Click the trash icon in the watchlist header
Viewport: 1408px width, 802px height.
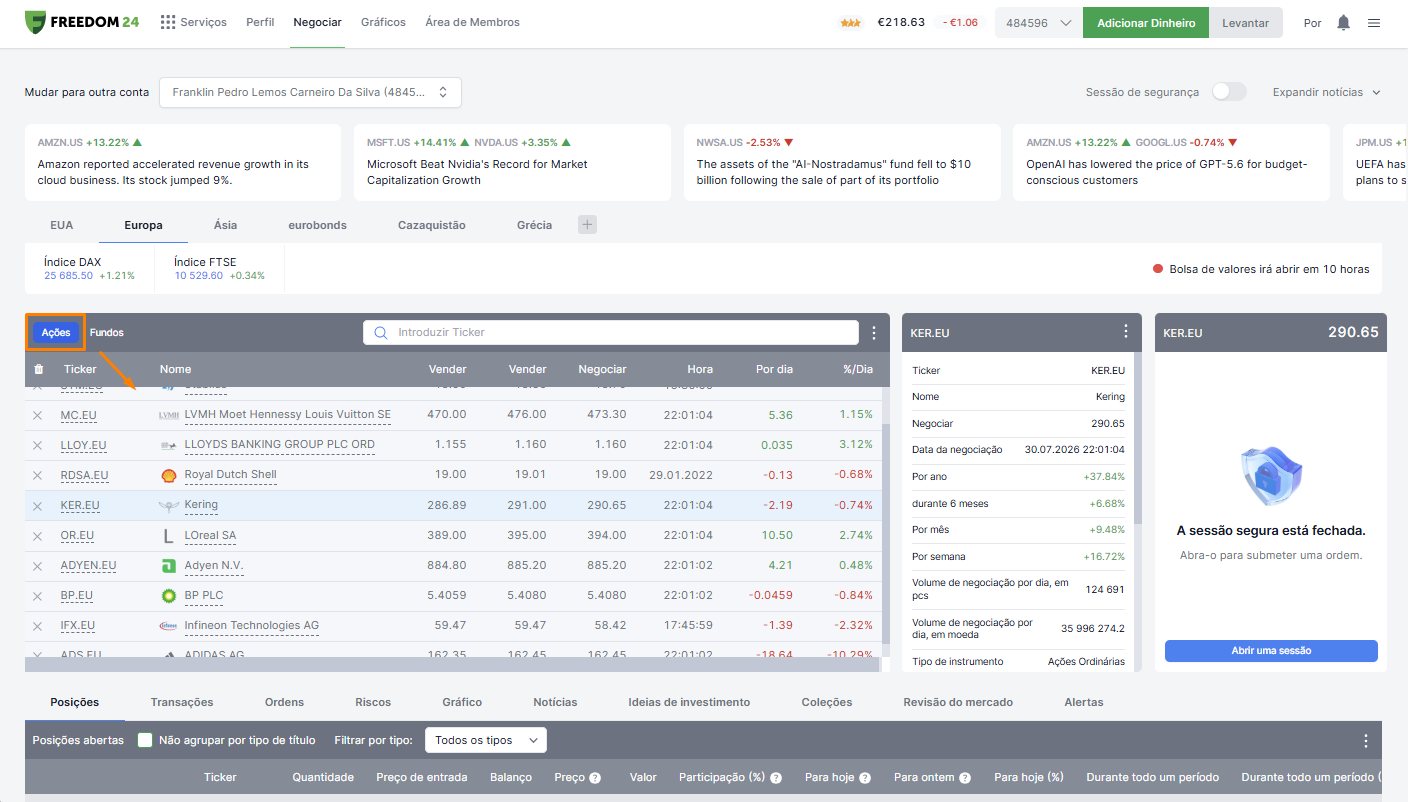pyautogui.click(x=38, y=369)
